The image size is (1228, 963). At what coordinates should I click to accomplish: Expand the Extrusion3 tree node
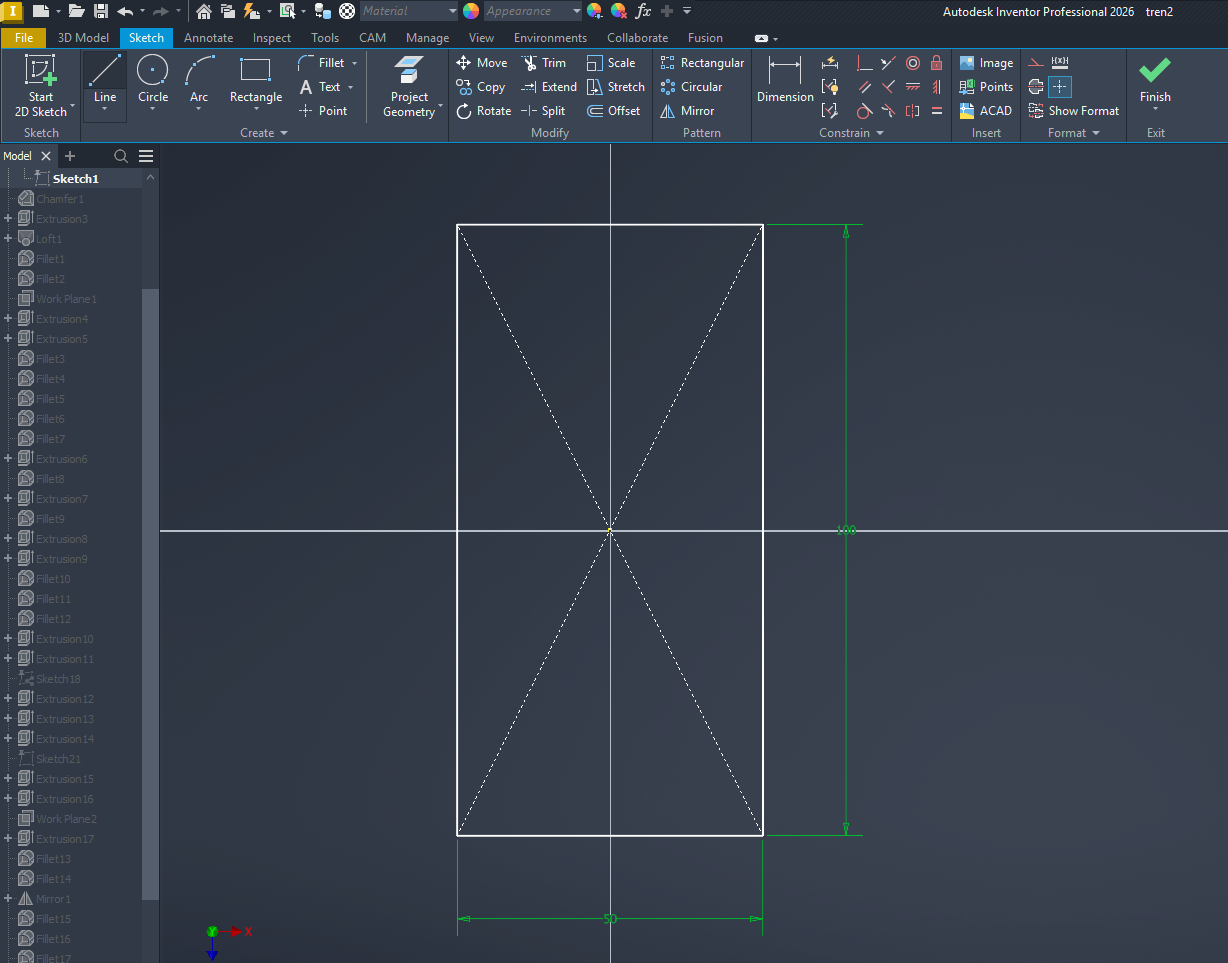coord(8,218)
